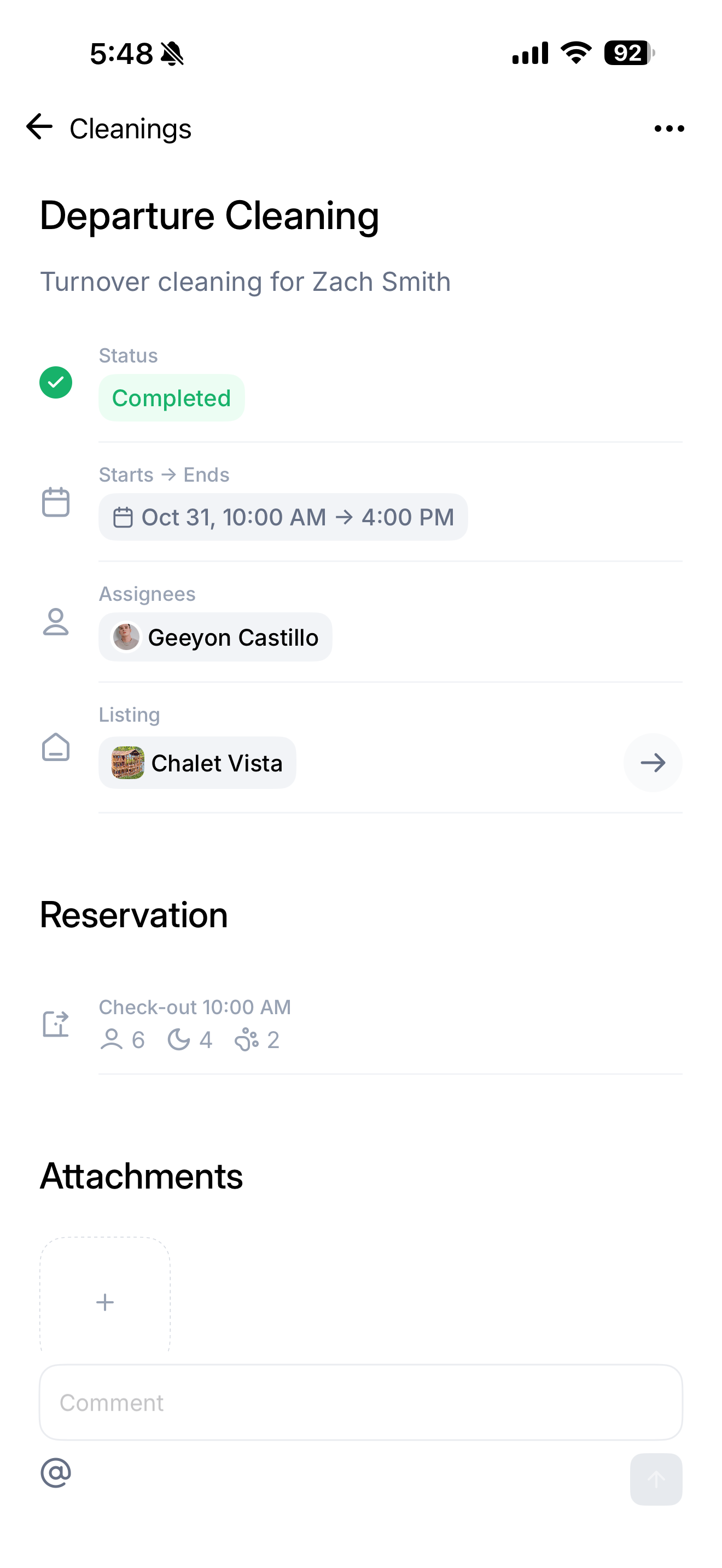The image size is (722, 1568).
Task: Go to listing via arrow button
Action: pyautogui.click(x=653, y=763)
